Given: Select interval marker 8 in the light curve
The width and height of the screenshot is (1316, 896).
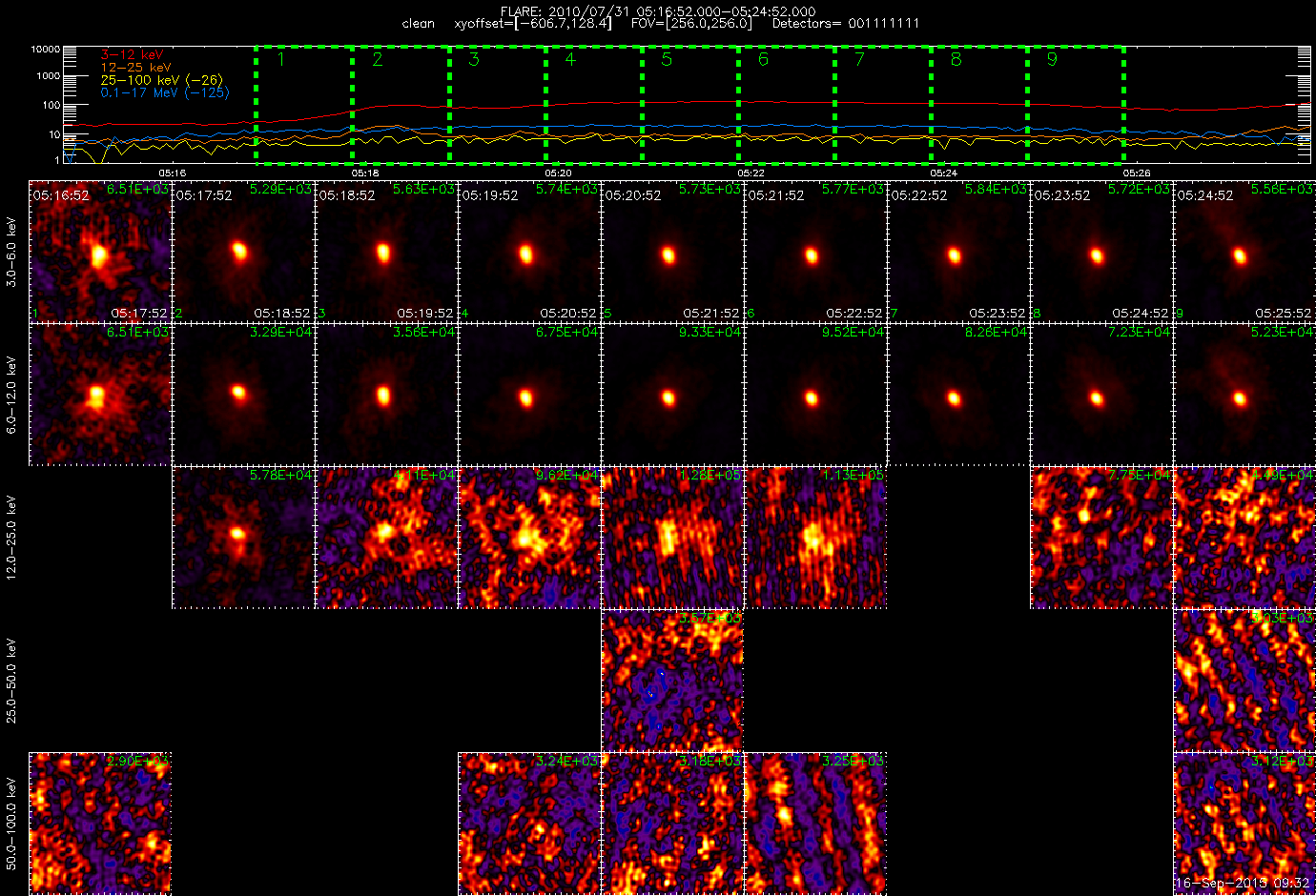Looking at the screenshot, I should 956,59.
